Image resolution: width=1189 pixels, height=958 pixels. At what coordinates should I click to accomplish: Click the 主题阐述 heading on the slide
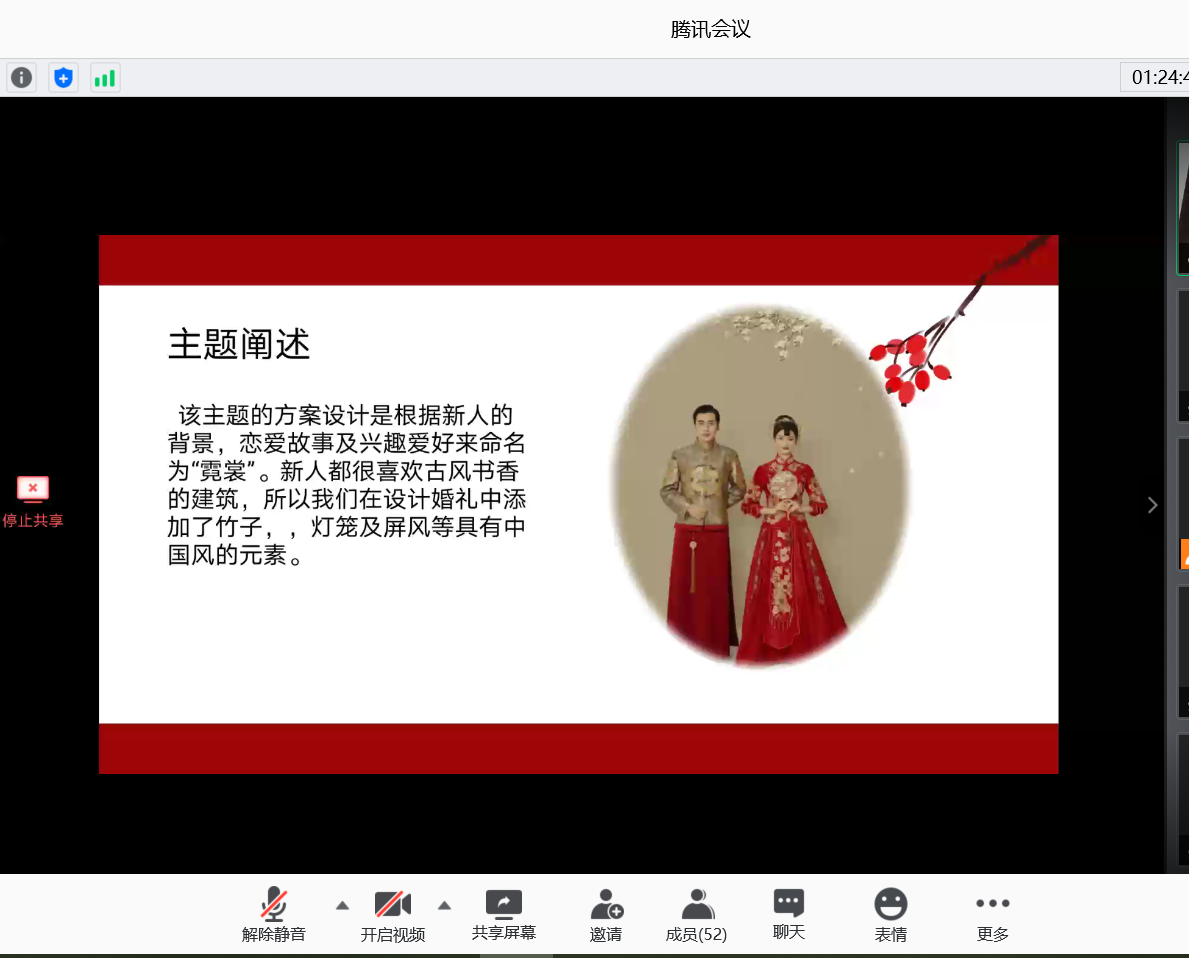click(x=239, y=344)
